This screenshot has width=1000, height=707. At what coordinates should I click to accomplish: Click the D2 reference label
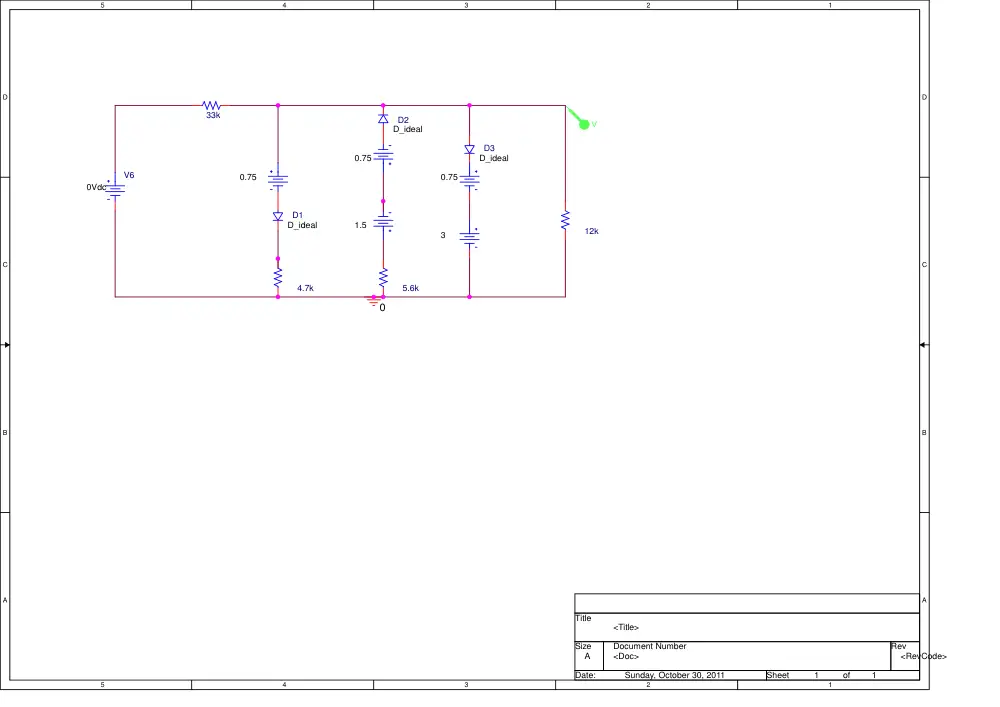[x=403, y=120]
